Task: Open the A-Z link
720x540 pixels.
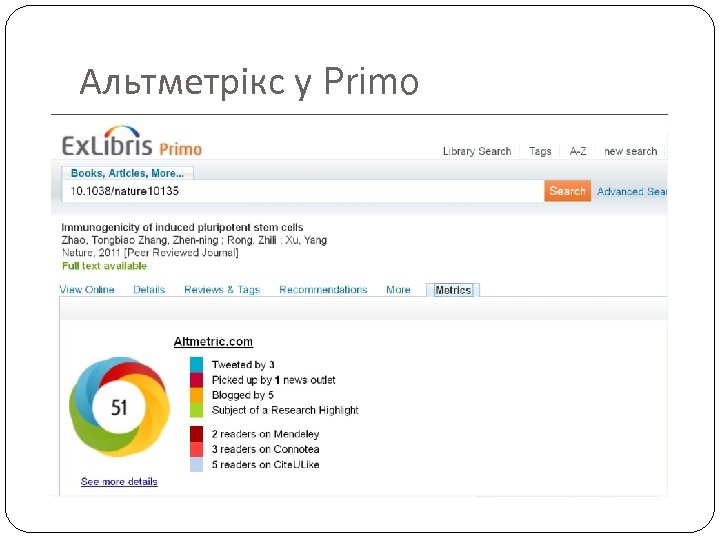Action: pyautogui.click(x=578, y=151)
